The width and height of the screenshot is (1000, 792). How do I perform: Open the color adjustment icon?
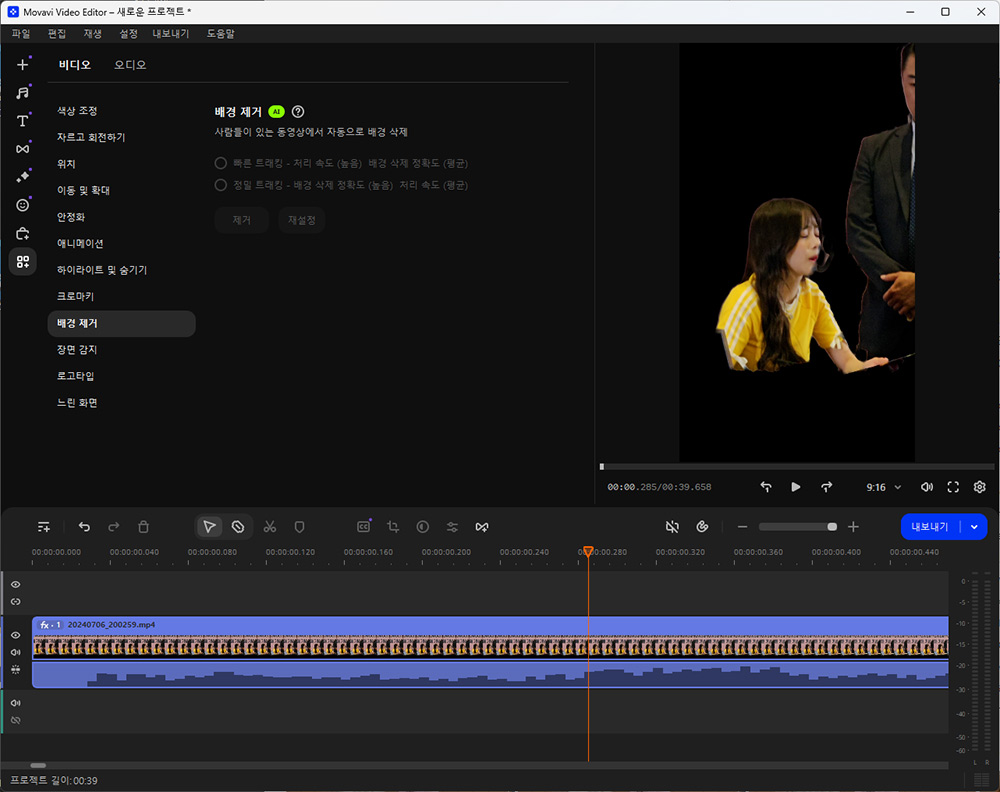[422, 527]
